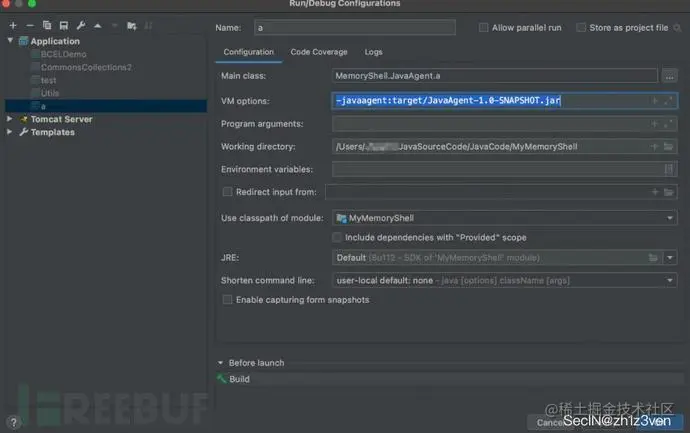The image size is (690, 433).
Task: Browse Redirect input file folder icon
Action: click(668, 192)
